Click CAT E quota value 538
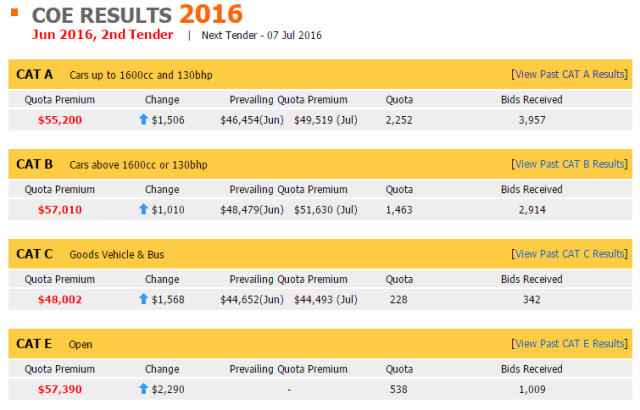The width and height of the screenshot is (640, 410). coord(399,388)
